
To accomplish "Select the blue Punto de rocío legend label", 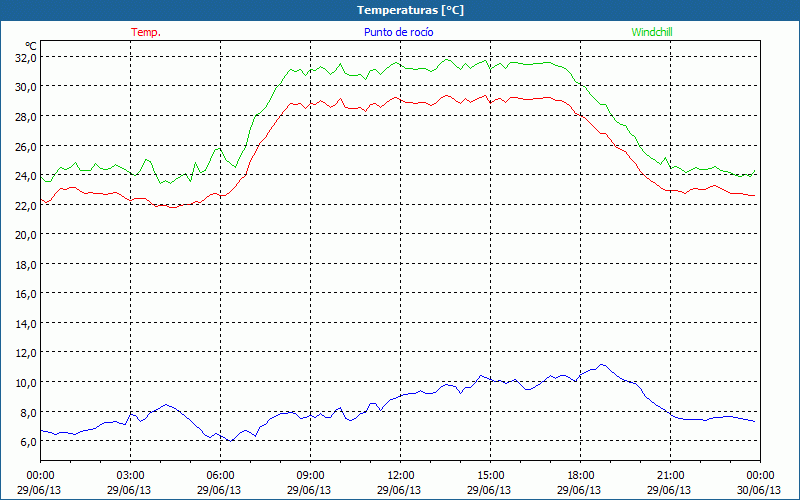I will click(x=398, y=32).
